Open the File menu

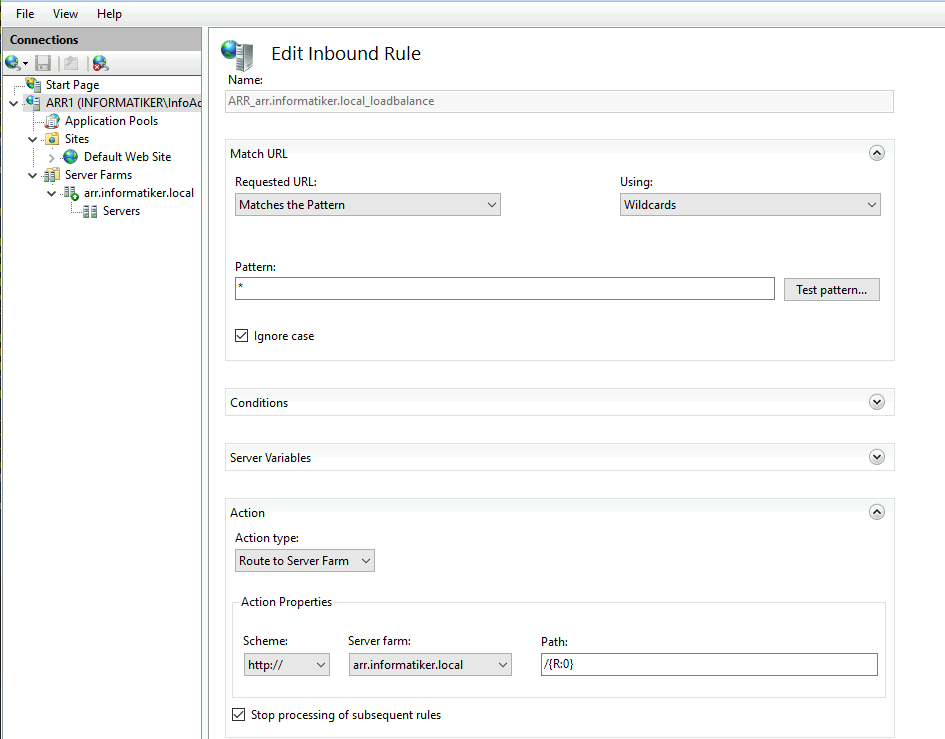click(25, 13)
